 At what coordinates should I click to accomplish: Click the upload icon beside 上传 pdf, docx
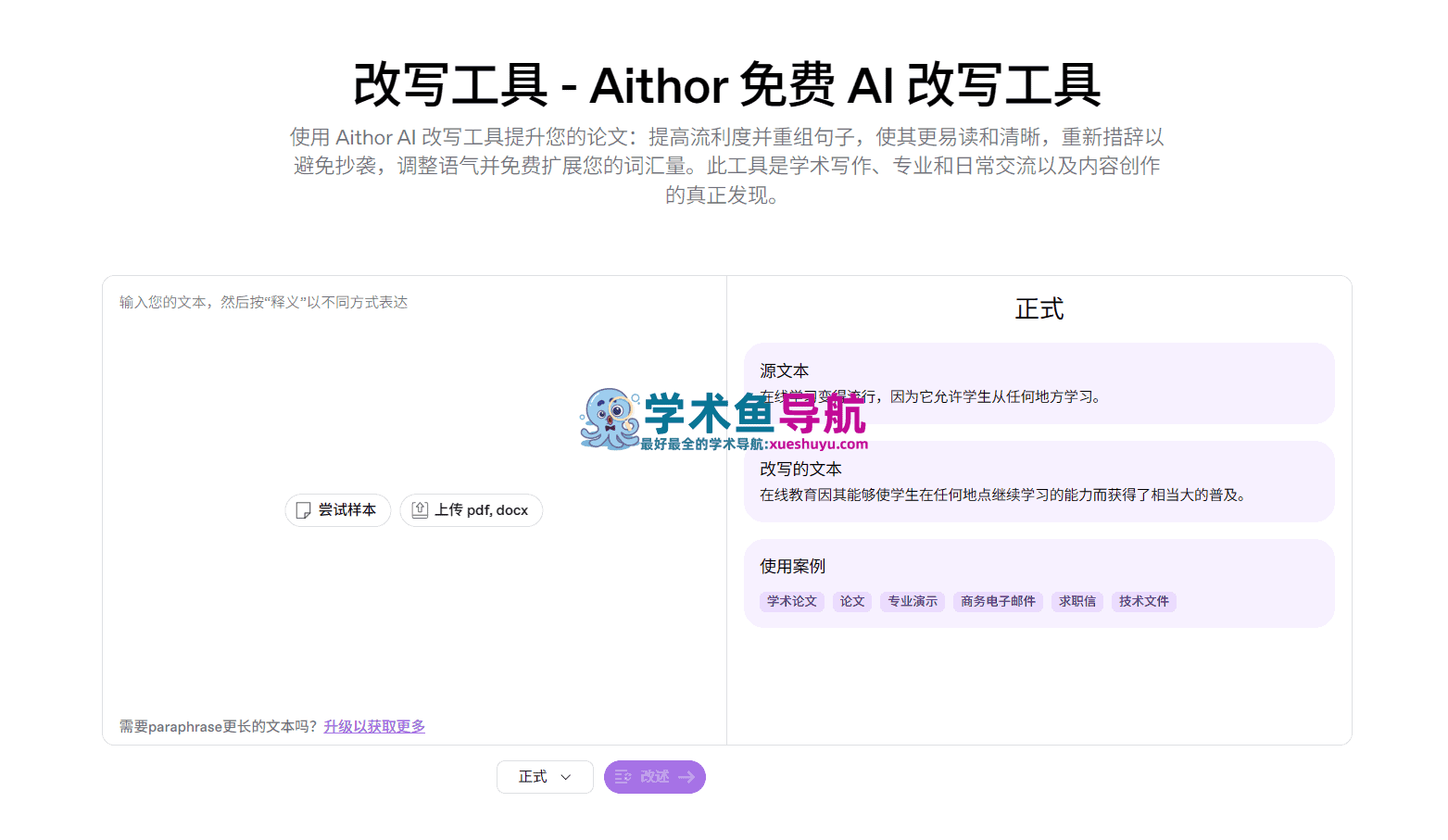point(420,510)
